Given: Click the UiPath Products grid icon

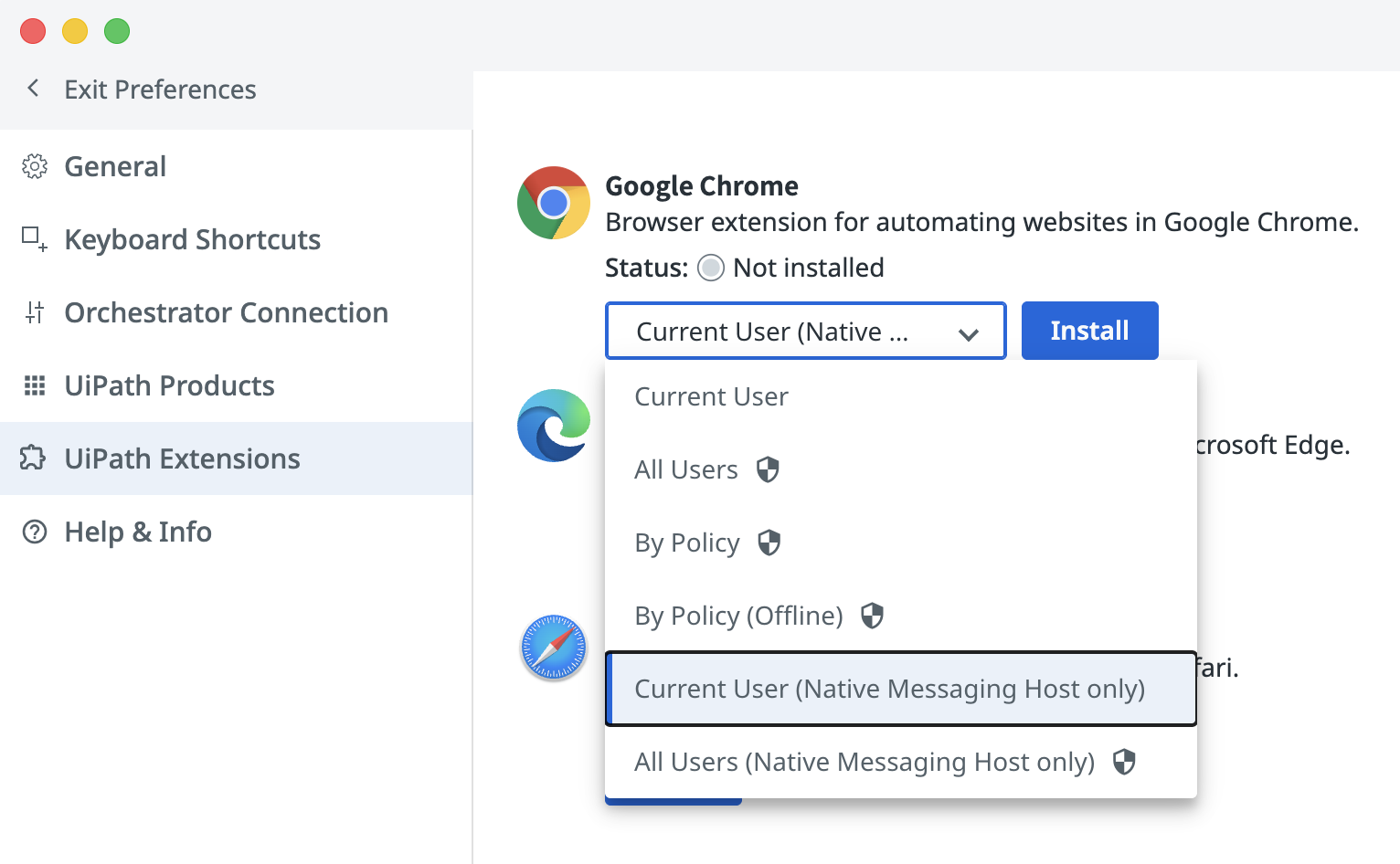Looking at the screenshot, I should pos(35,385).
